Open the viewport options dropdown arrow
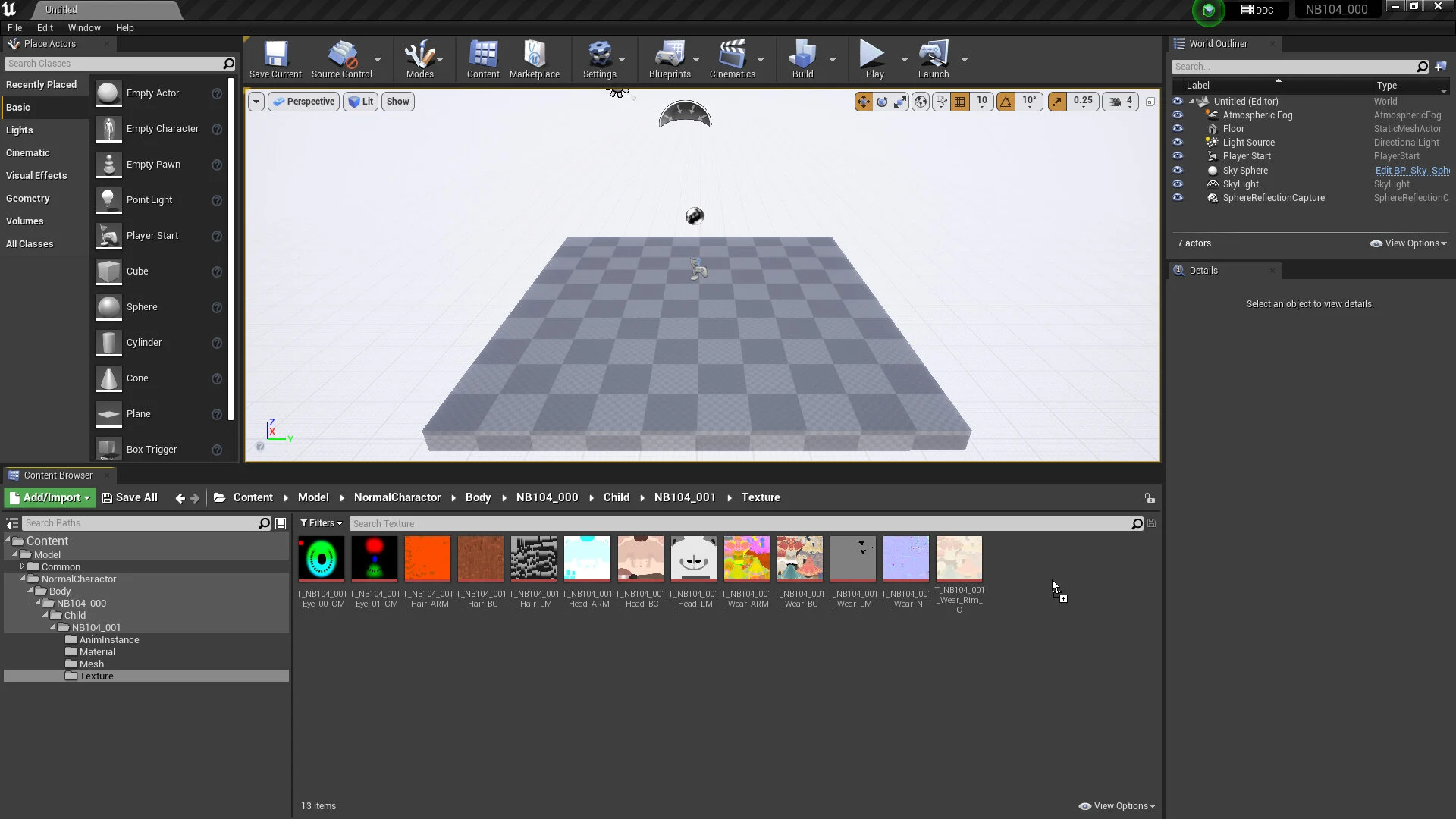The width and height of the screenshot is (1456, 819). (256, 102)
